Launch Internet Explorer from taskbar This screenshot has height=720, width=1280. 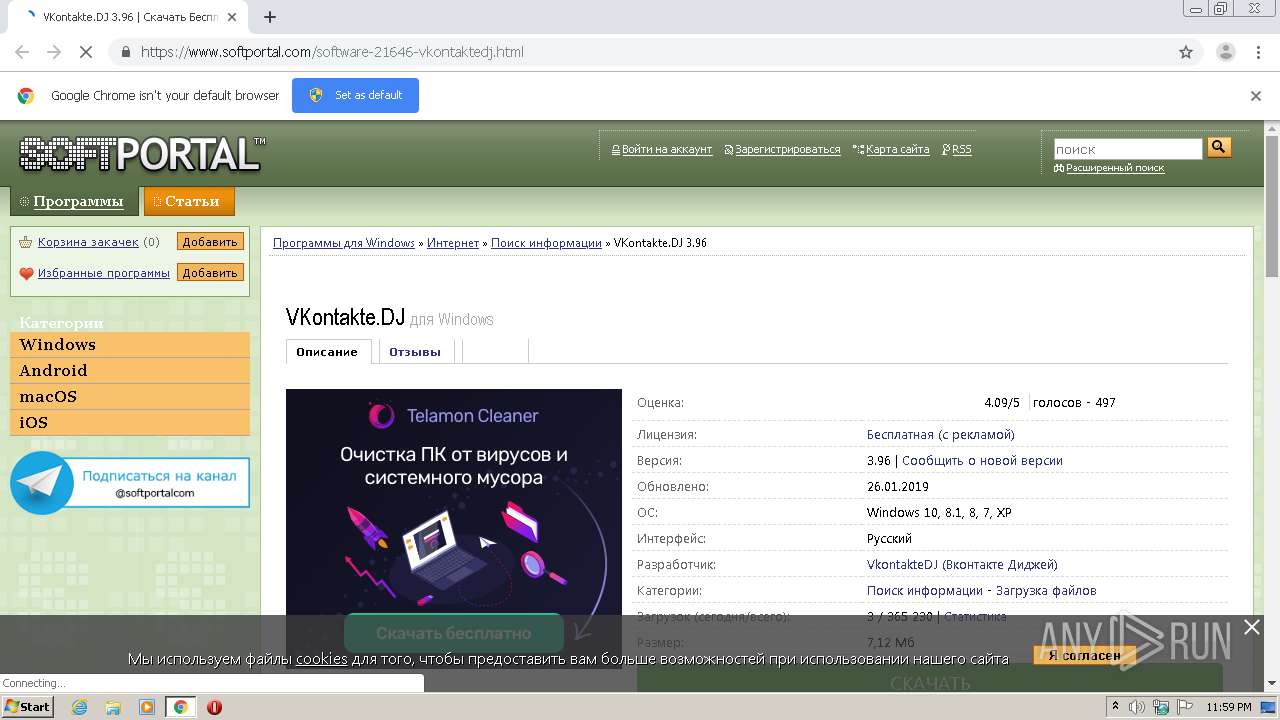pos(79,707)
